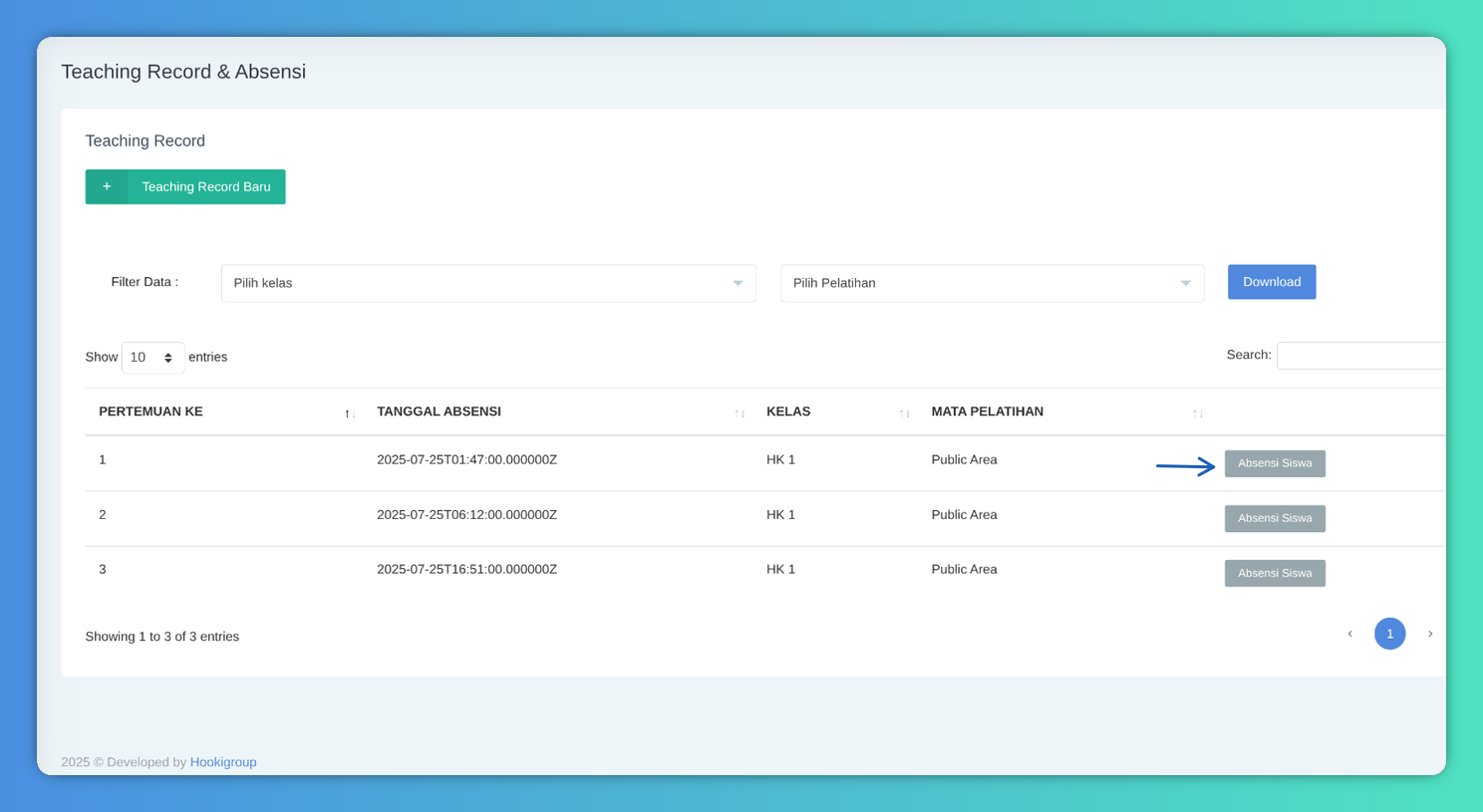Sort by Mata Pelatihan column arrows
Screen dimensions: 1483x812
tap(1198, 413)
